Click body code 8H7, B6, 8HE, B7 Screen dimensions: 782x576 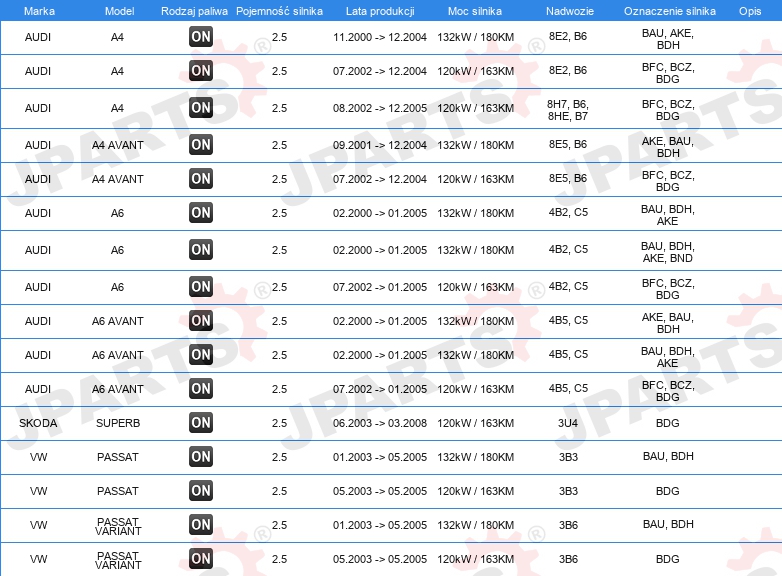568,110
